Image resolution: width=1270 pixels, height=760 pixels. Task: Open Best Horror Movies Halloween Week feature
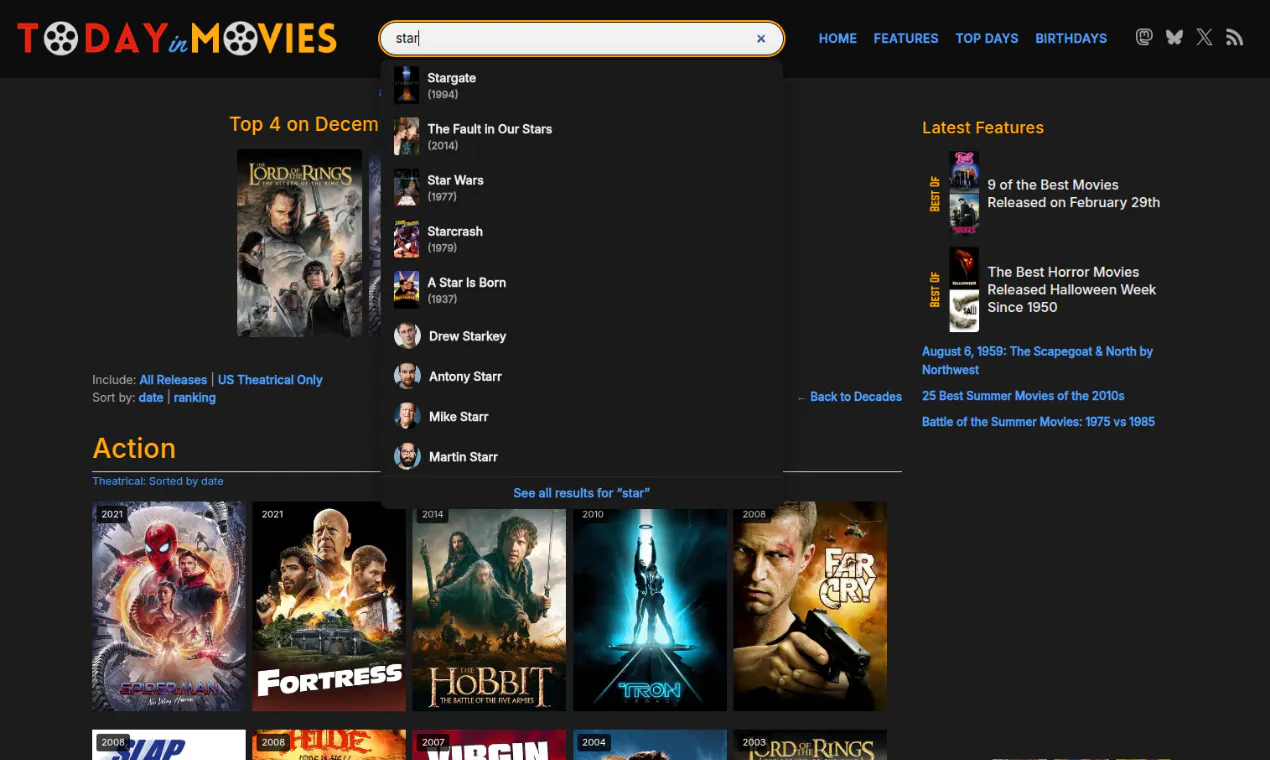1072,289
